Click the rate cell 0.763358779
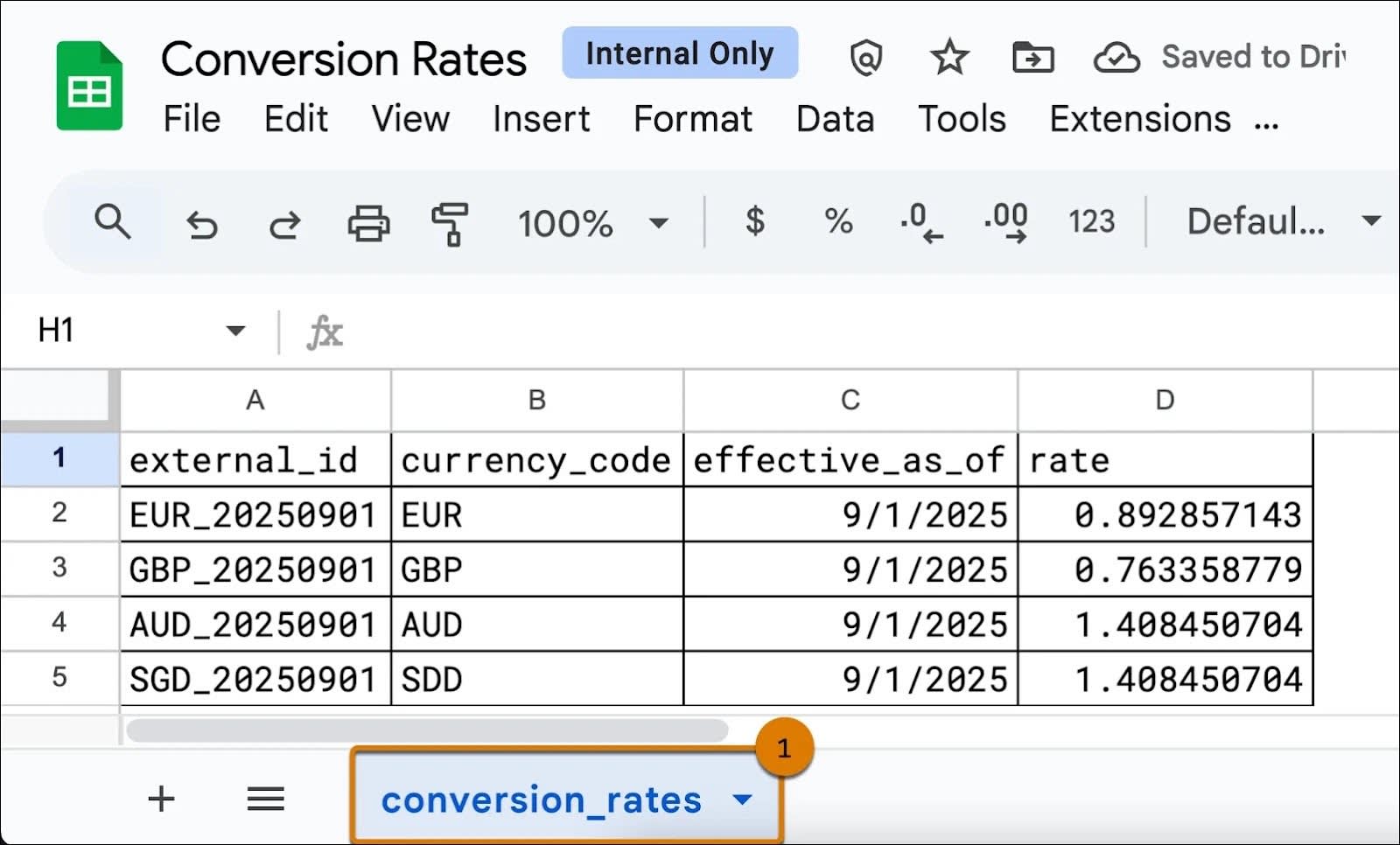This screenshot has height=845, width=1400. [x=1165, y=569]
